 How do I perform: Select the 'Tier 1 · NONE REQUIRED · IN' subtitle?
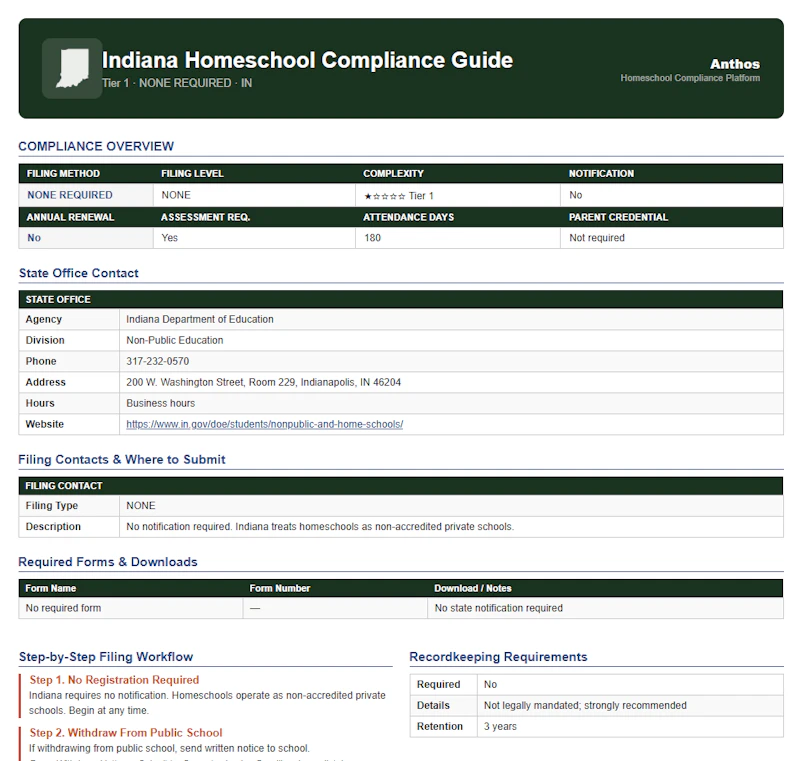[x=177, y=83]
